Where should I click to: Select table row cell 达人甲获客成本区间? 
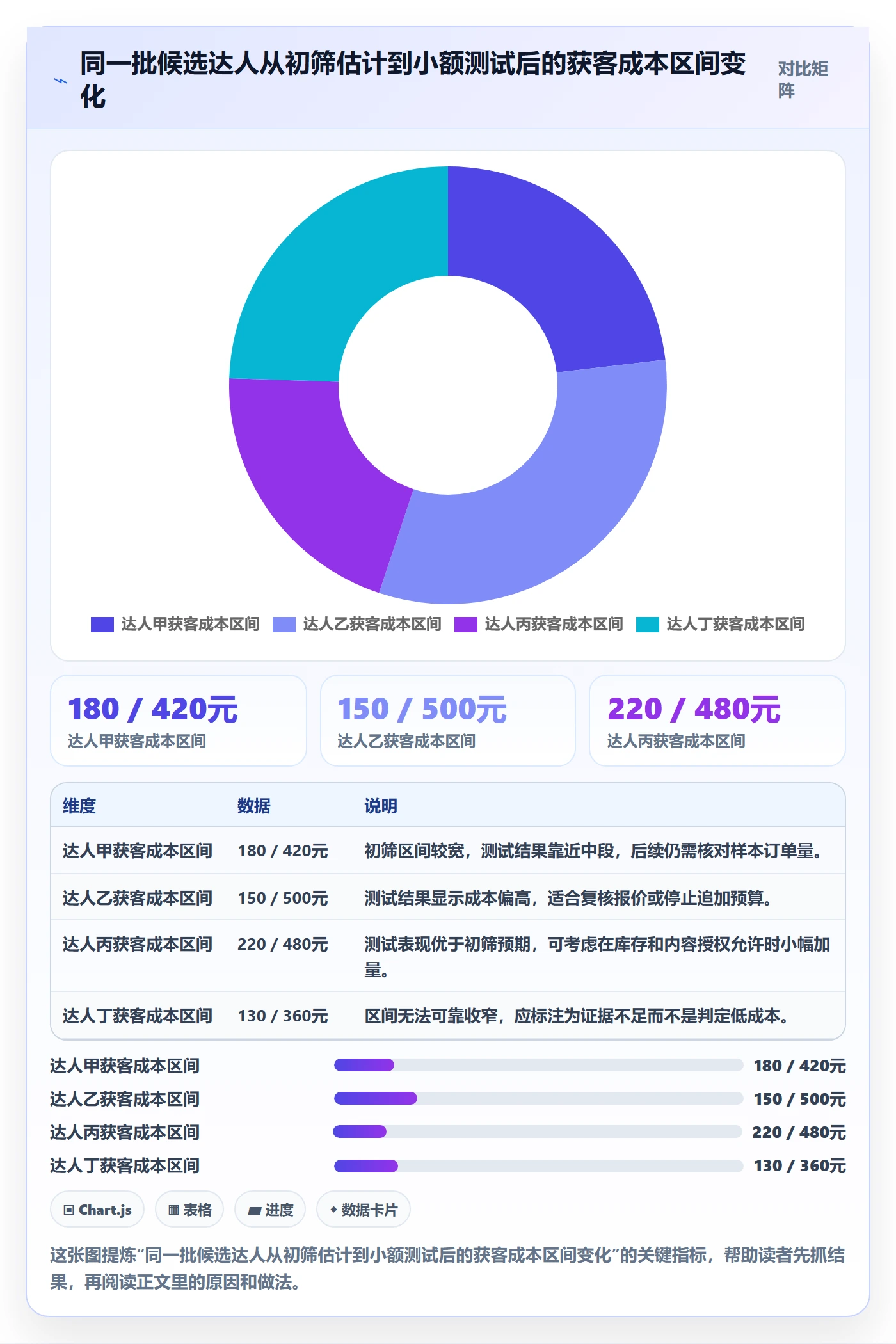point(138,851)
